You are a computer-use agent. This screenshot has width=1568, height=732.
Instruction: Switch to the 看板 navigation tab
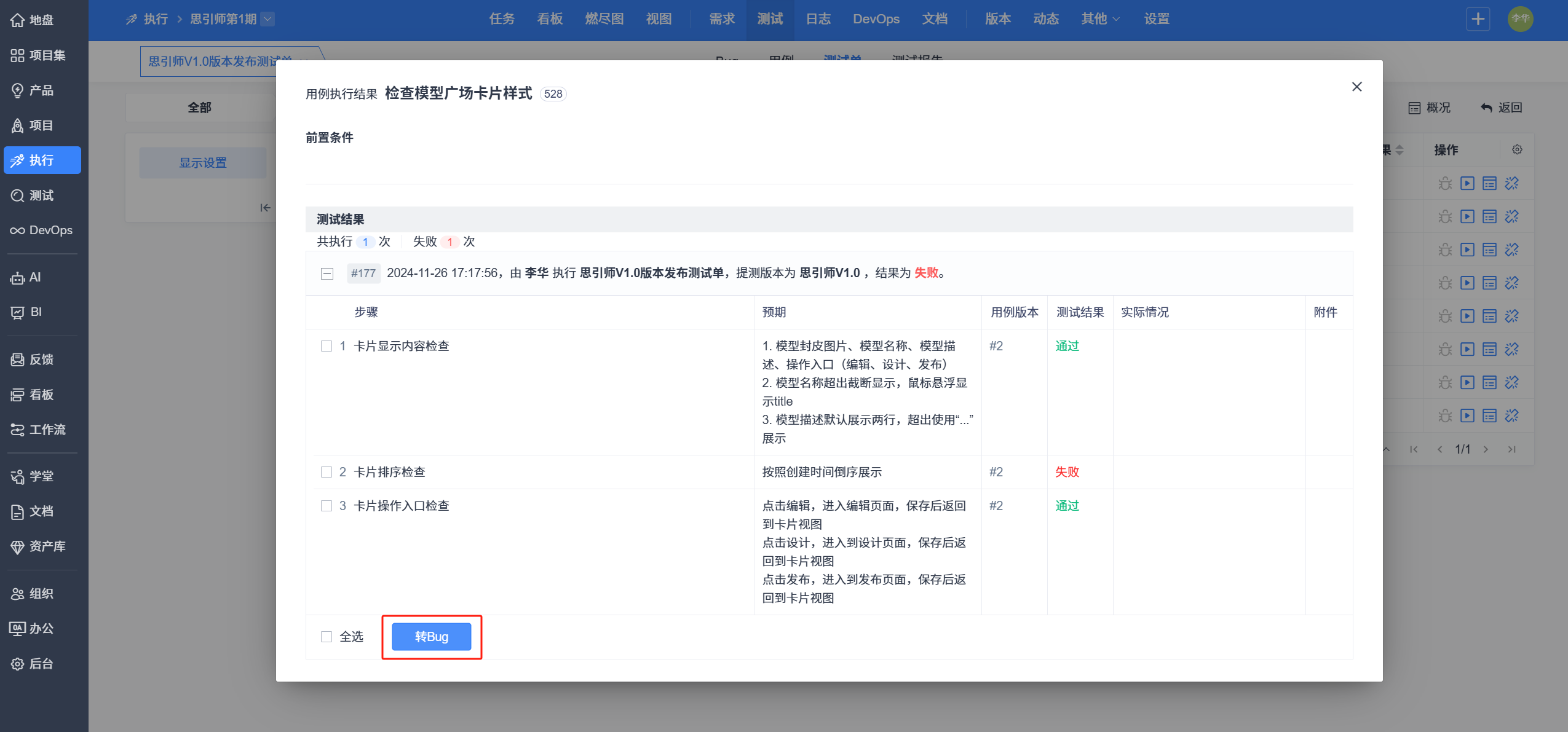tap(550, 19)
